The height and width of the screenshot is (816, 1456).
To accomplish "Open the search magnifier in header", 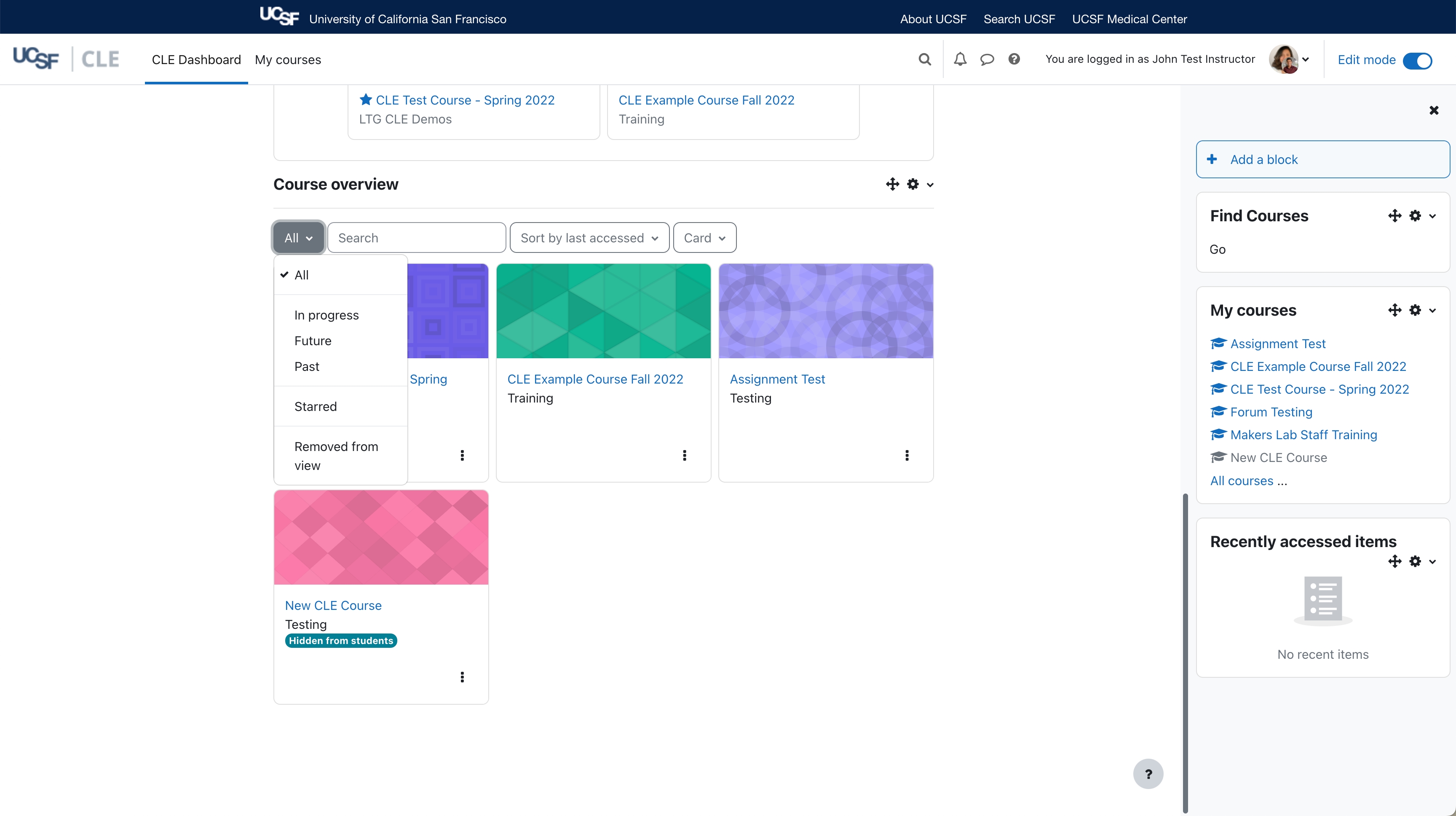I will (x=925, y=59).
